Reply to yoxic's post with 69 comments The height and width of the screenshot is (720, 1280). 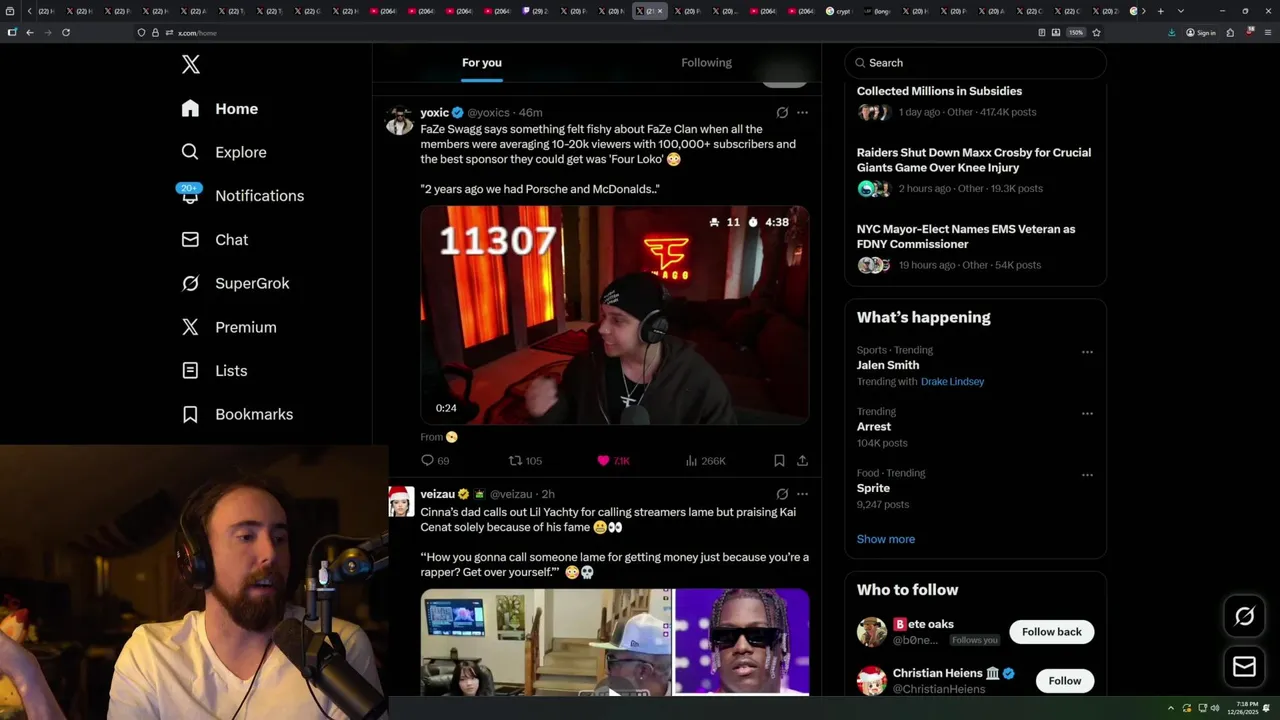[x=436, y=461]
